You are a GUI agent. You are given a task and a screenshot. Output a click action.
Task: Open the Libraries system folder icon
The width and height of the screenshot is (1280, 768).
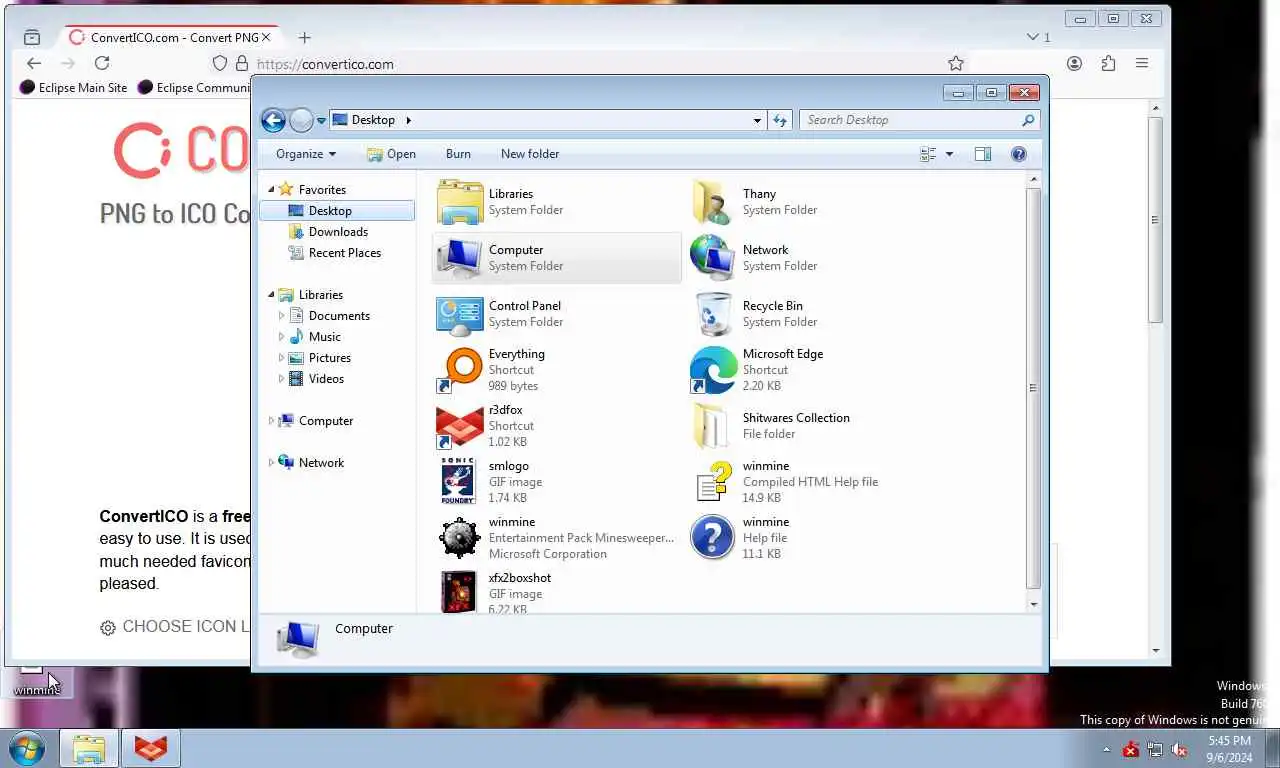tap(460, 202)
